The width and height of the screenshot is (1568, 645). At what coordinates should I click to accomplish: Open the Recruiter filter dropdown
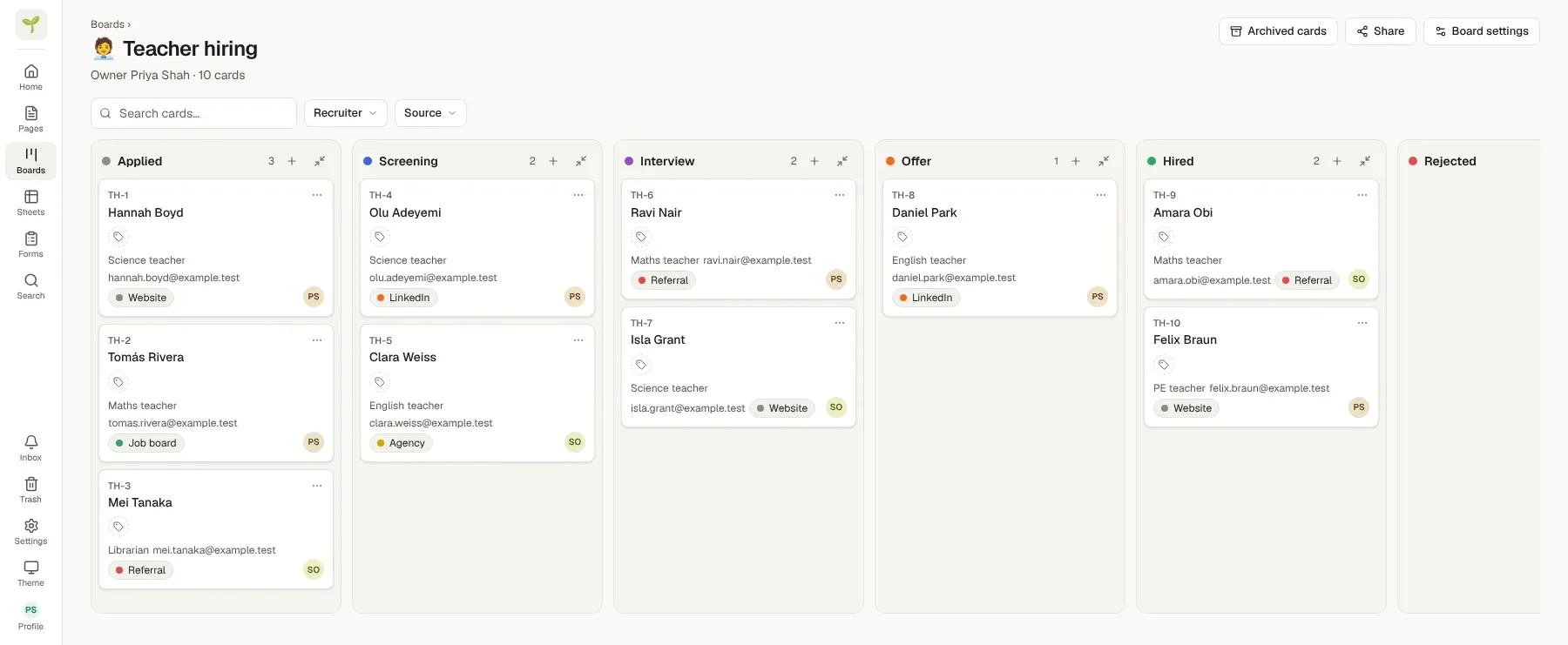(346, 113)
